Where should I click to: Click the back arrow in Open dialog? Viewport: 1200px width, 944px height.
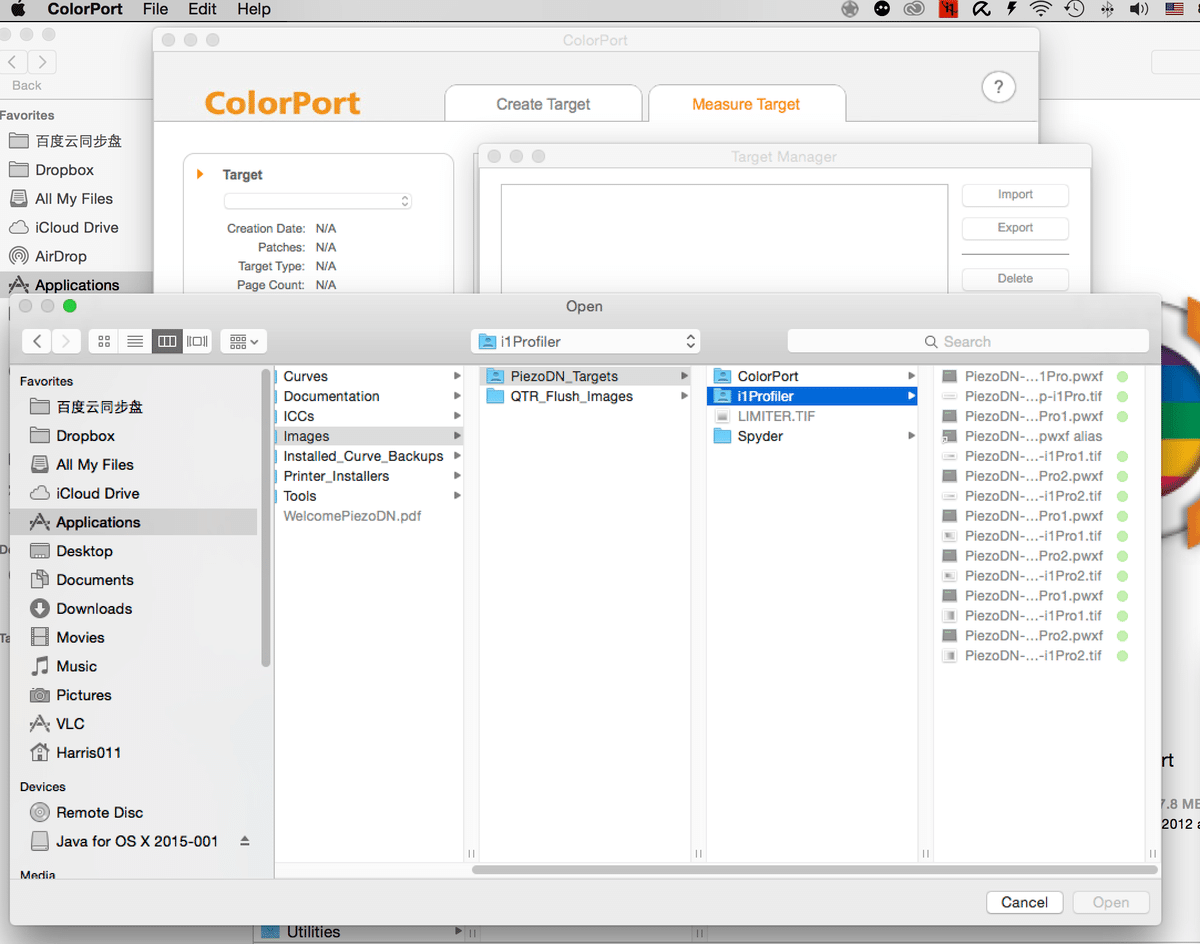click(x=37, y=342)
